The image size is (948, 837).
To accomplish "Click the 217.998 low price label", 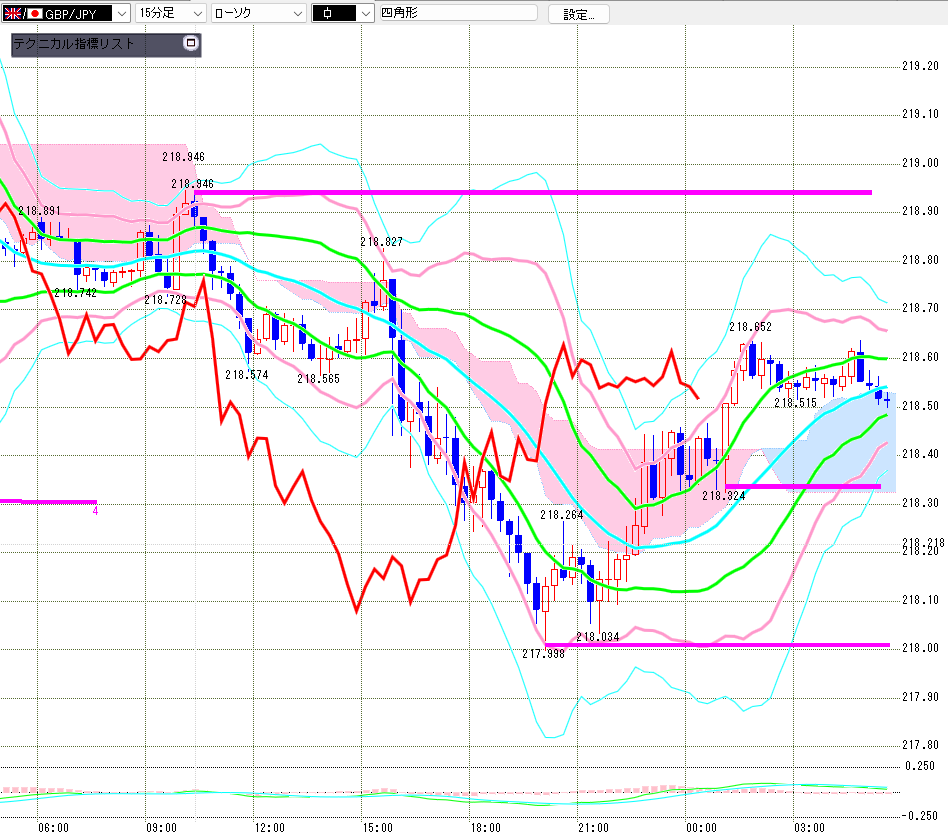I will pyautogui.click(x=544, y=654).
